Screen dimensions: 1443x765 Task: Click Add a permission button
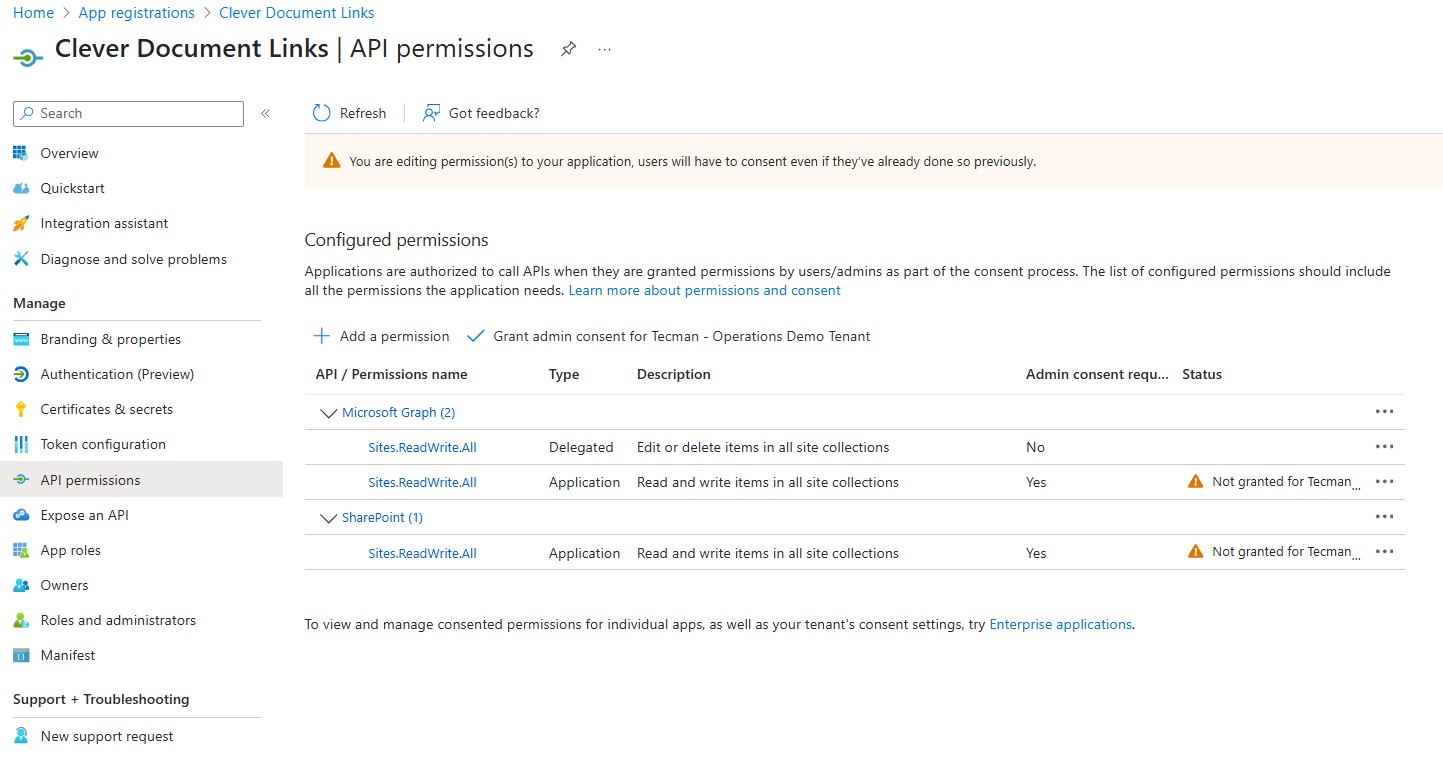click(x=382, y=336)
